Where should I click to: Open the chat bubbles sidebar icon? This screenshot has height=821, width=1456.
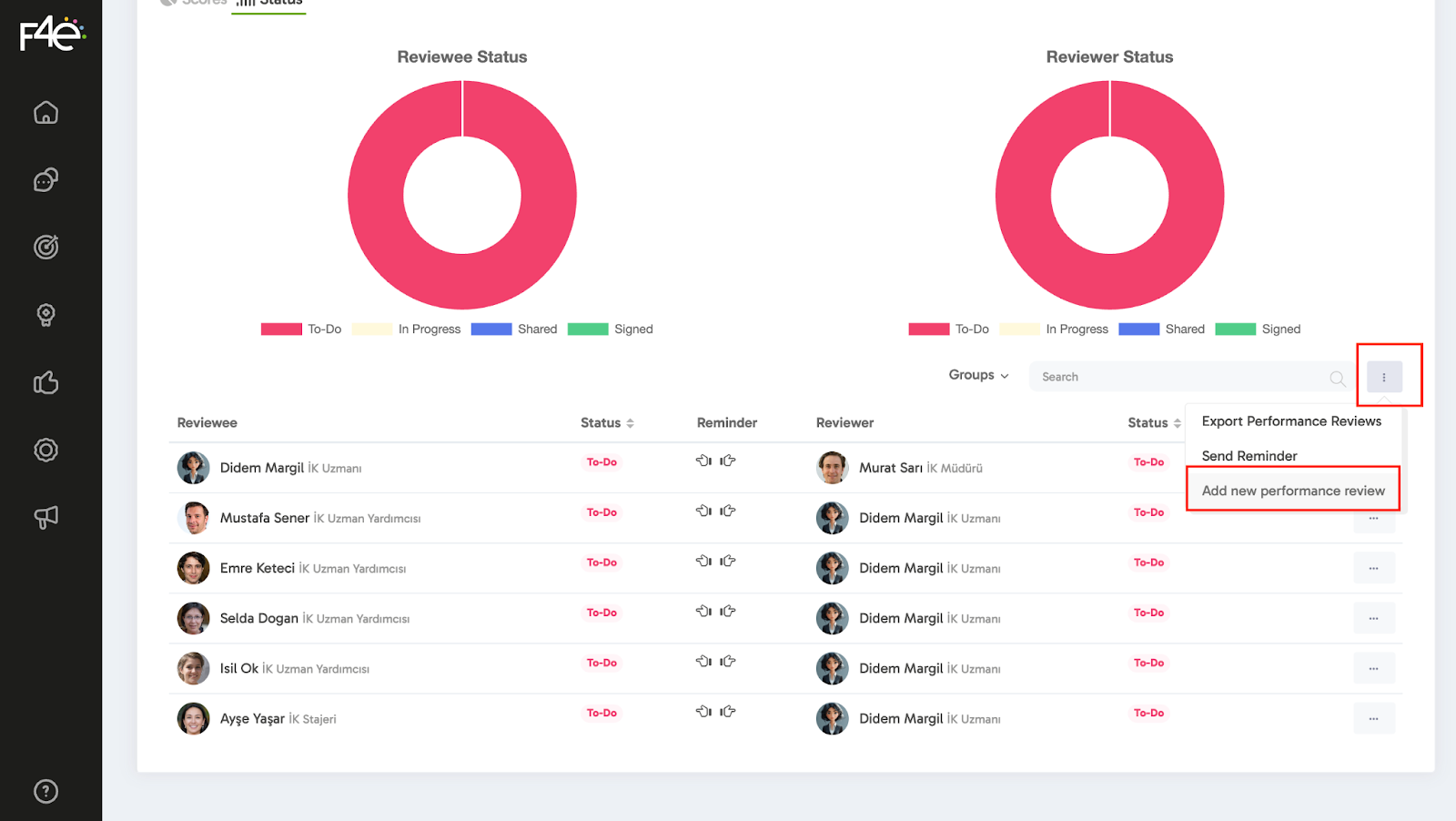pos(45,180)
